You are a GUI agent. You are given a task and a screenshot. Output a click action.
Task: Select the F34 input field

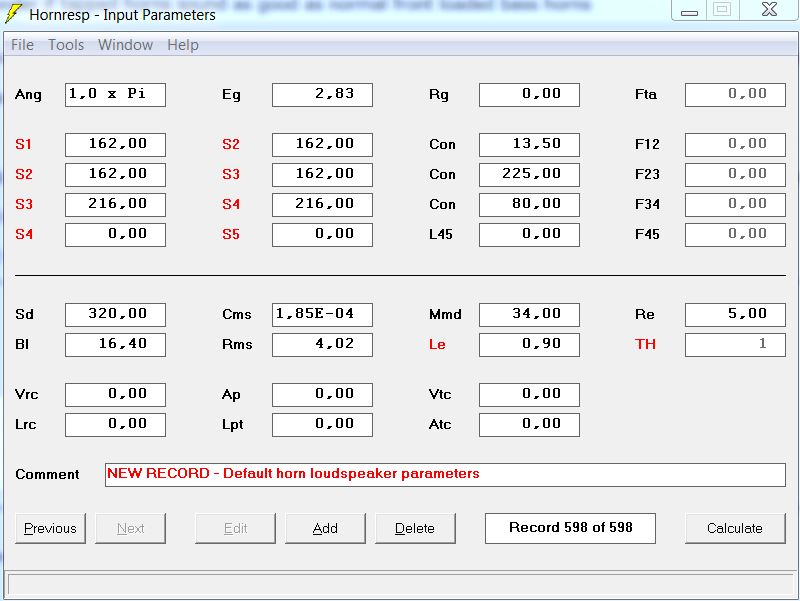(735, 205)
